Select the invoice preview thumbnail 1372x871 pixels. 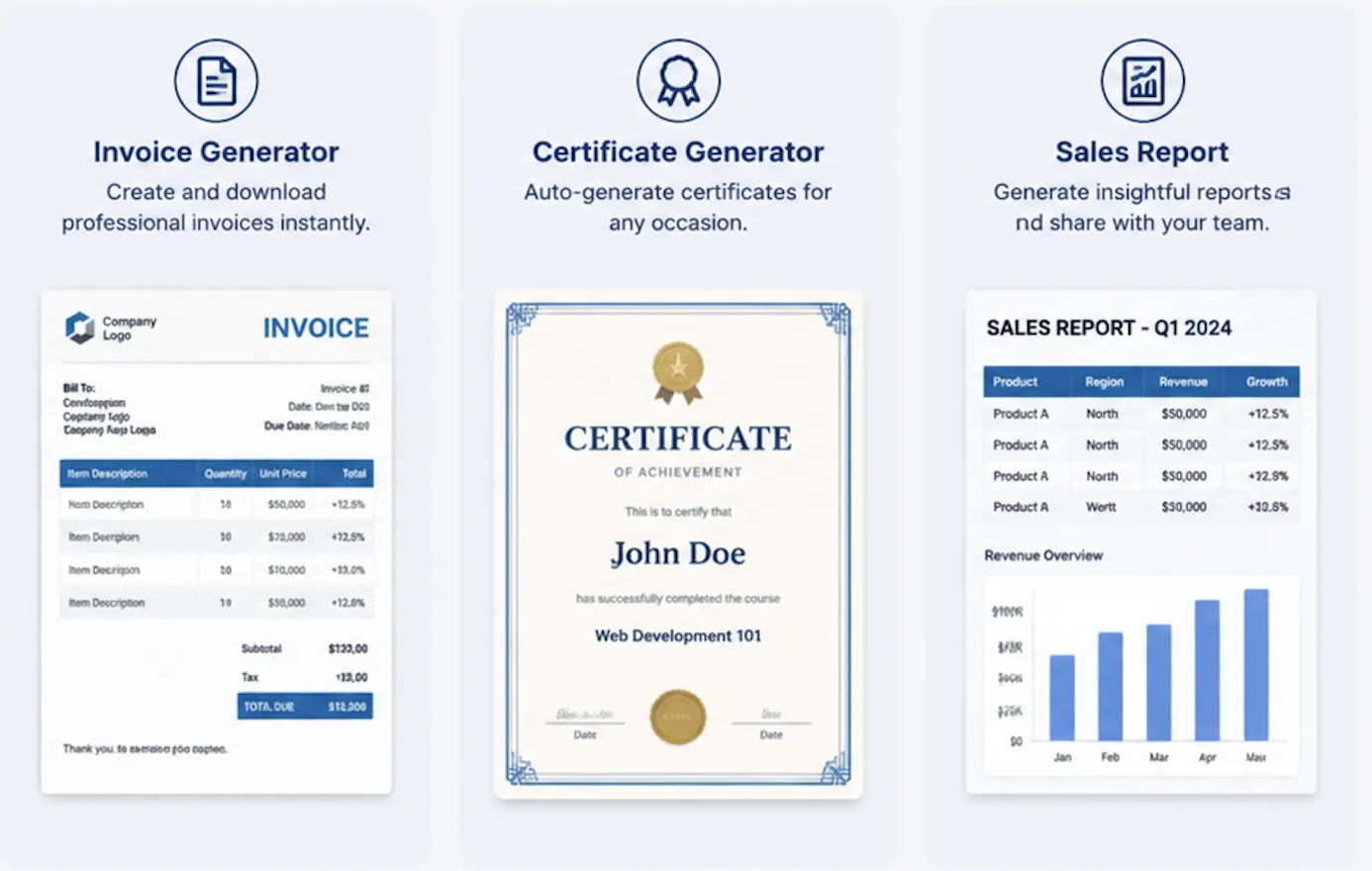[x=216, y=541]
